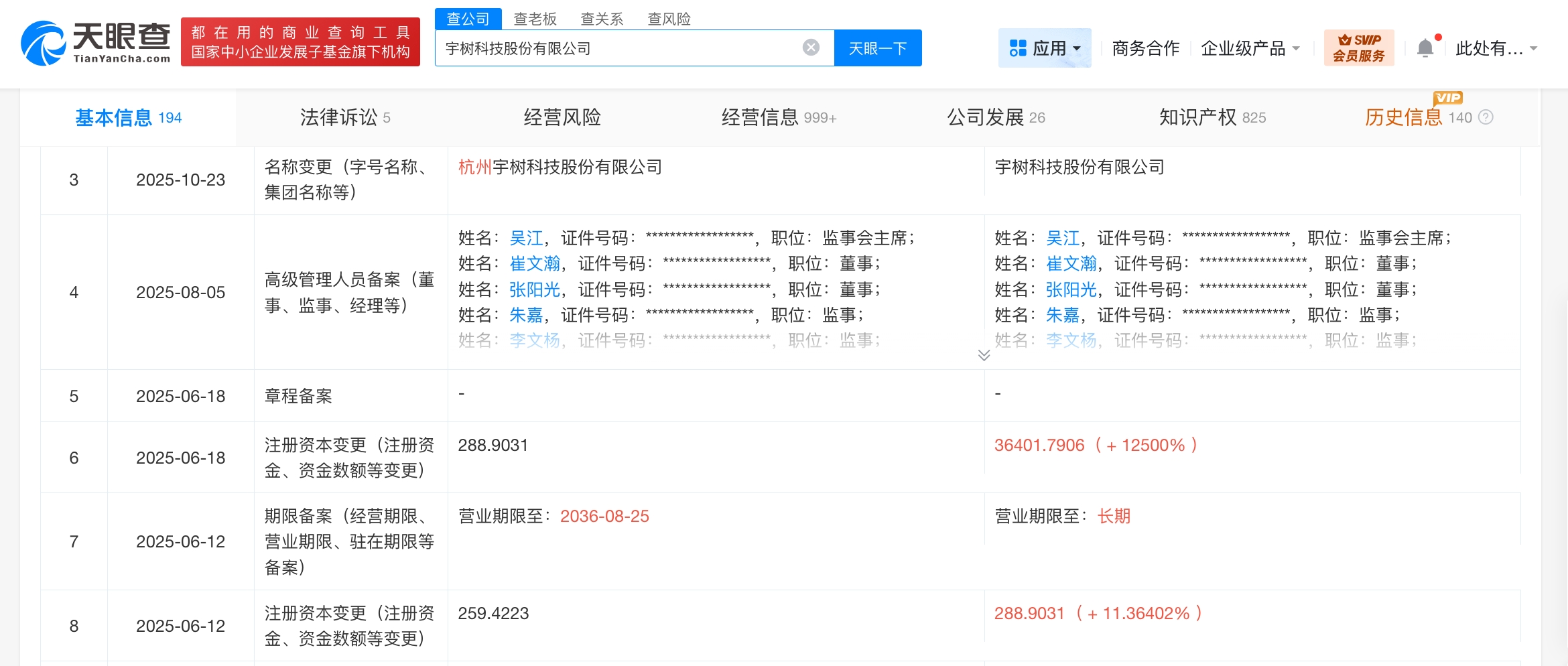Click the 天眼一下 search button
This screenshot has width=1568, height=666.
878,48
